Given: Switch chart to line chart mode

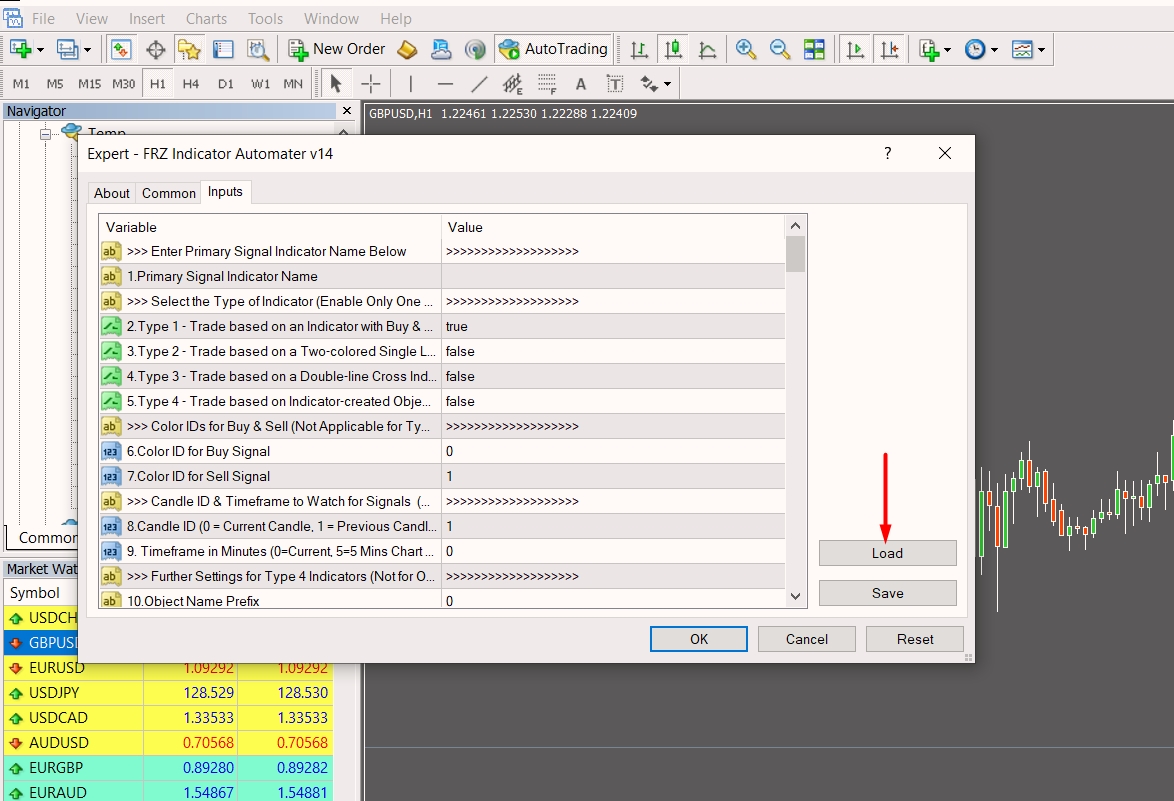Looking at the screenshot, I should [x=708, y=49].
